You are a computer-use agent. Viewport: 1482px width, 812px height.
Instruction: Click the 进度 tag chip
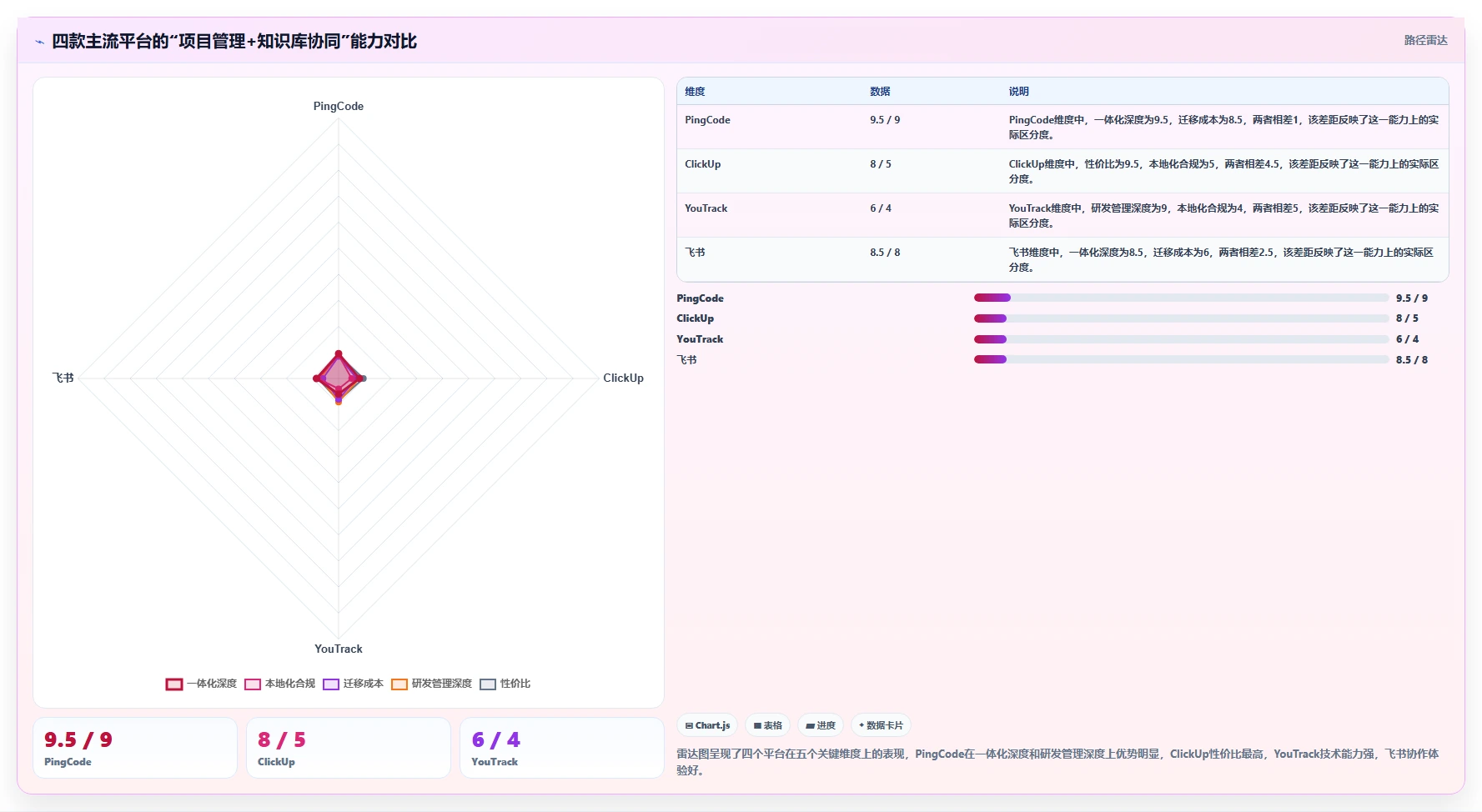tap(821, 725)
